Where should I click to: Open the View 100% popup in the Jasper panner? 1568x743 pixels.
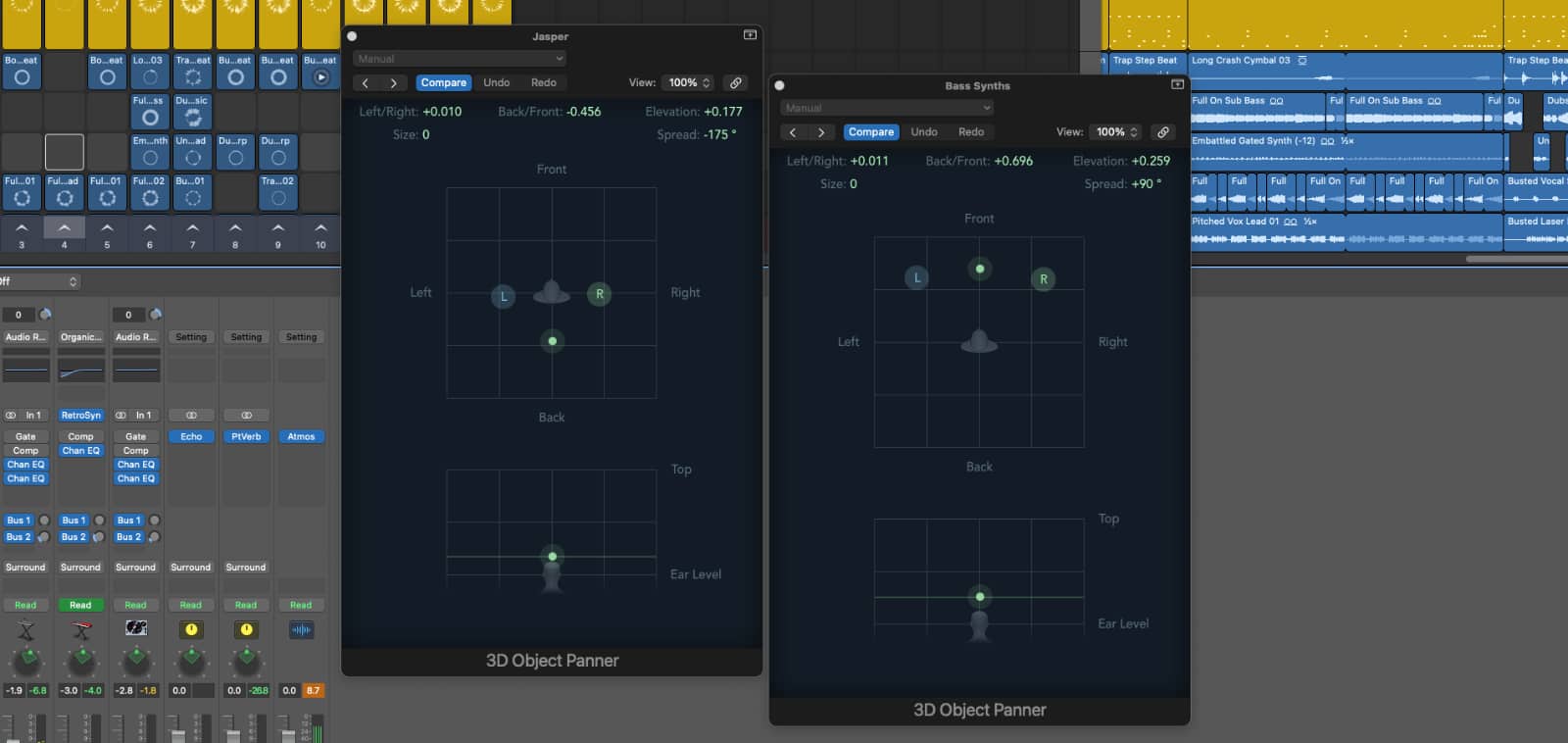pos(688,83)
